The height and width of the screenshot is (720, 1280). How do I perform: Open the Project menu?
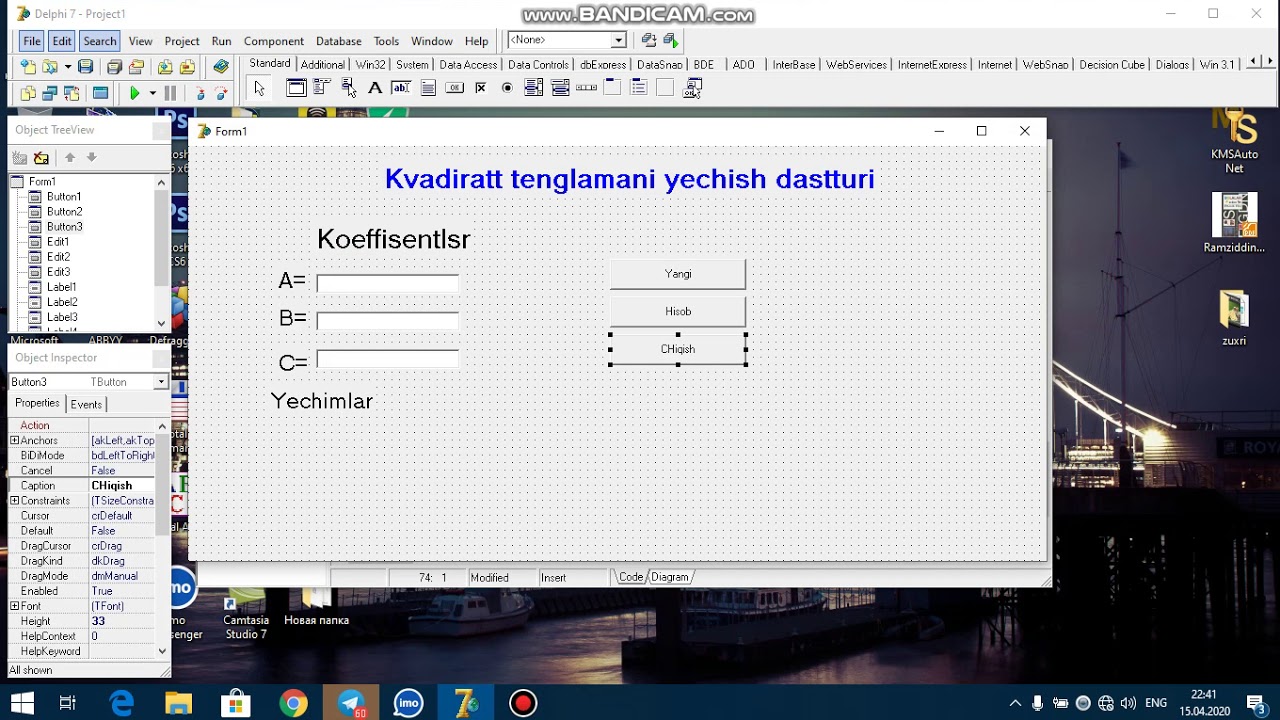click(182, 41)
